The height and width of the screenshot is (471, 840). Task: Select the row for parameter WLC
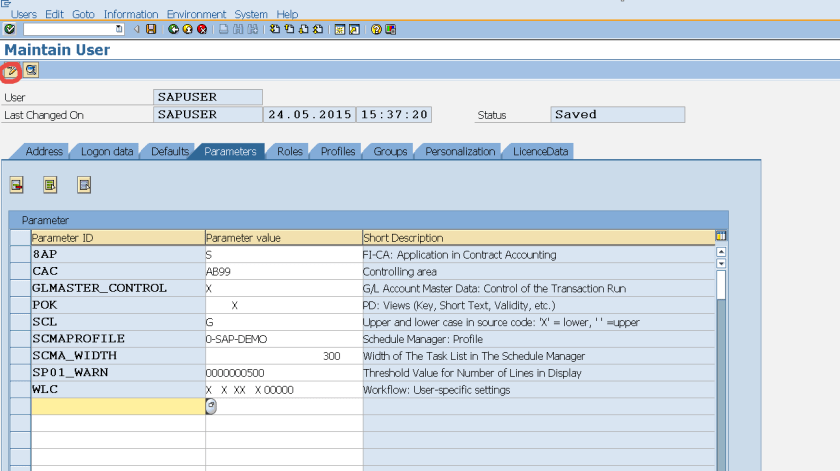pyautogui.click(x=20, y=389)
